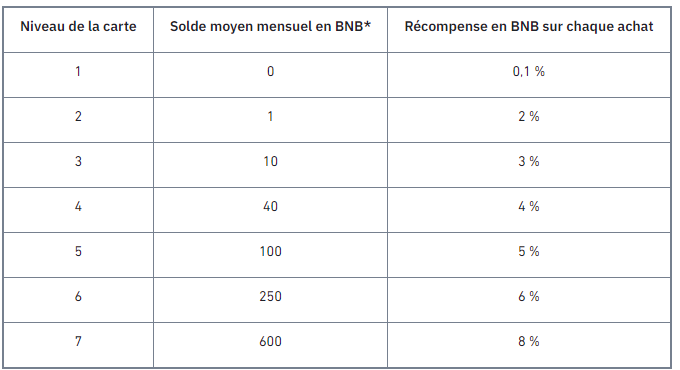This screenshot has height=370, width=680.
Task: Select the card level 7 cell
Action: point(78,342)
